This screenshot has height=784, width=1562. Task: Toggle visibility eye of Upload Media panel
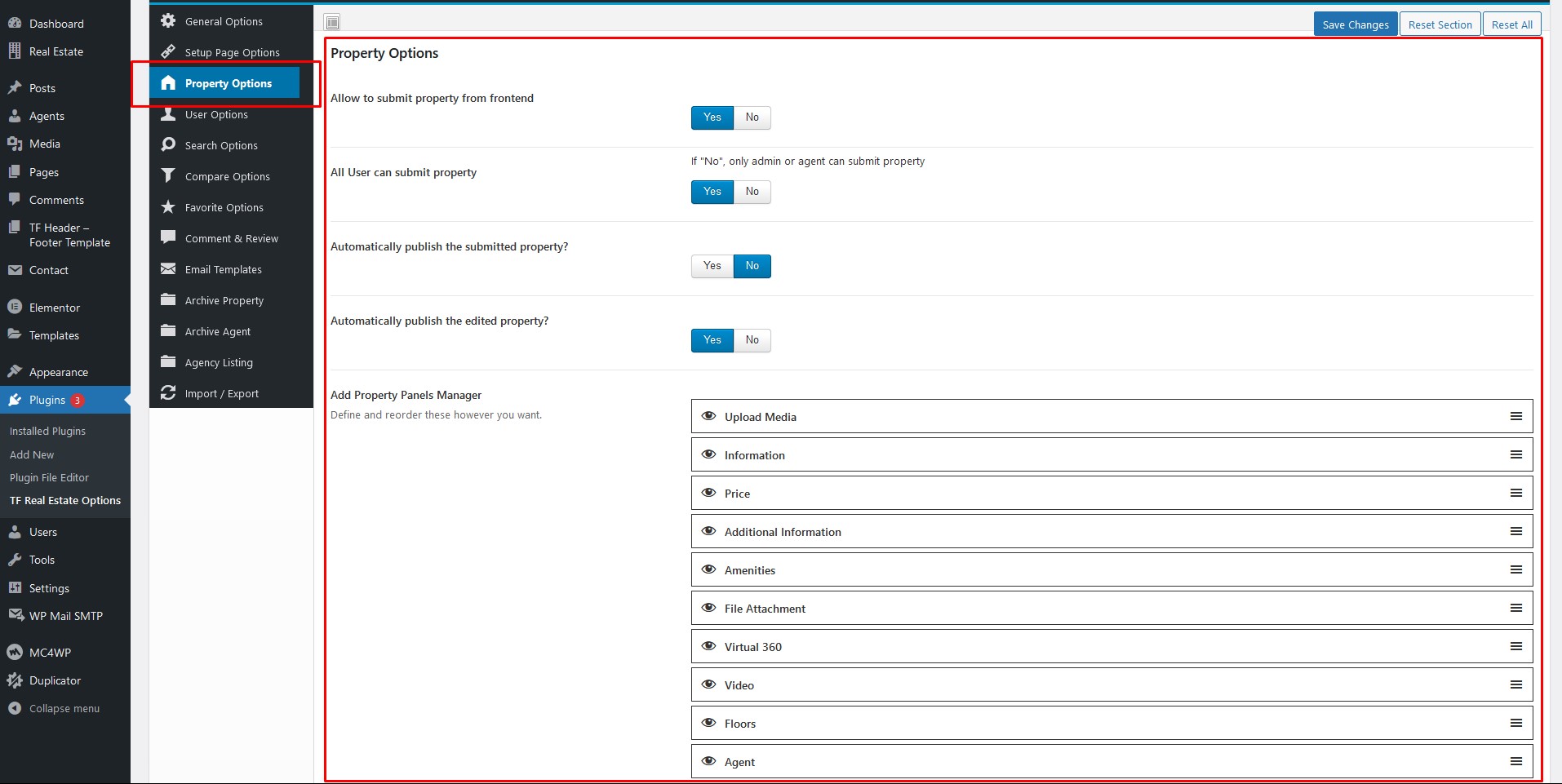coord(709,416)
